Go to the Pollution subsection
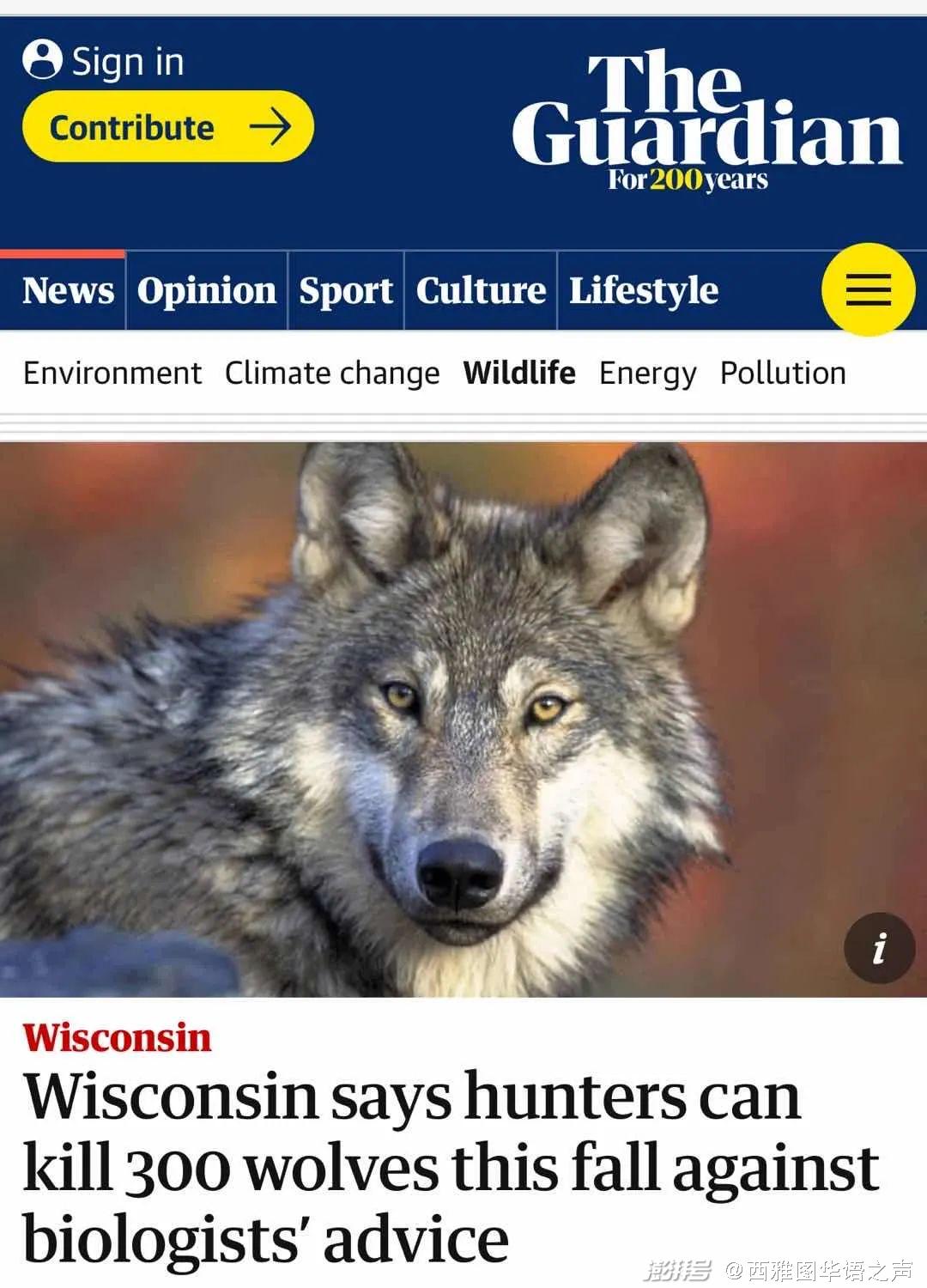 [x=783, y=374]
